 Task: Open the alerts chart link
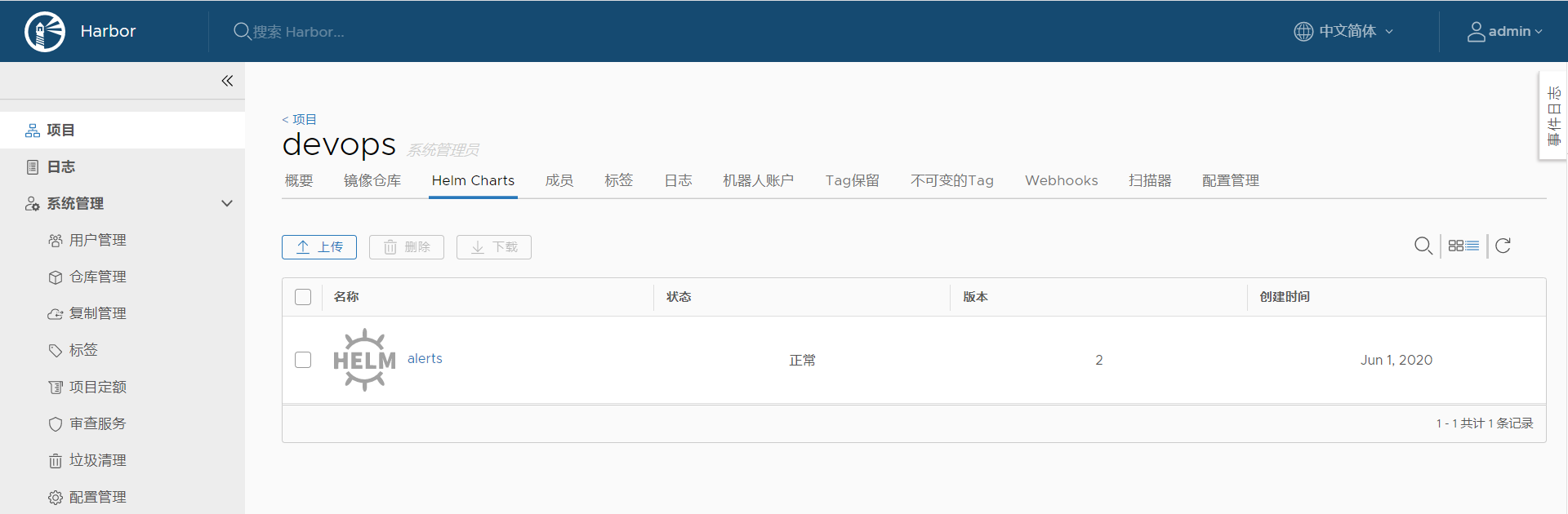[425, 358]
